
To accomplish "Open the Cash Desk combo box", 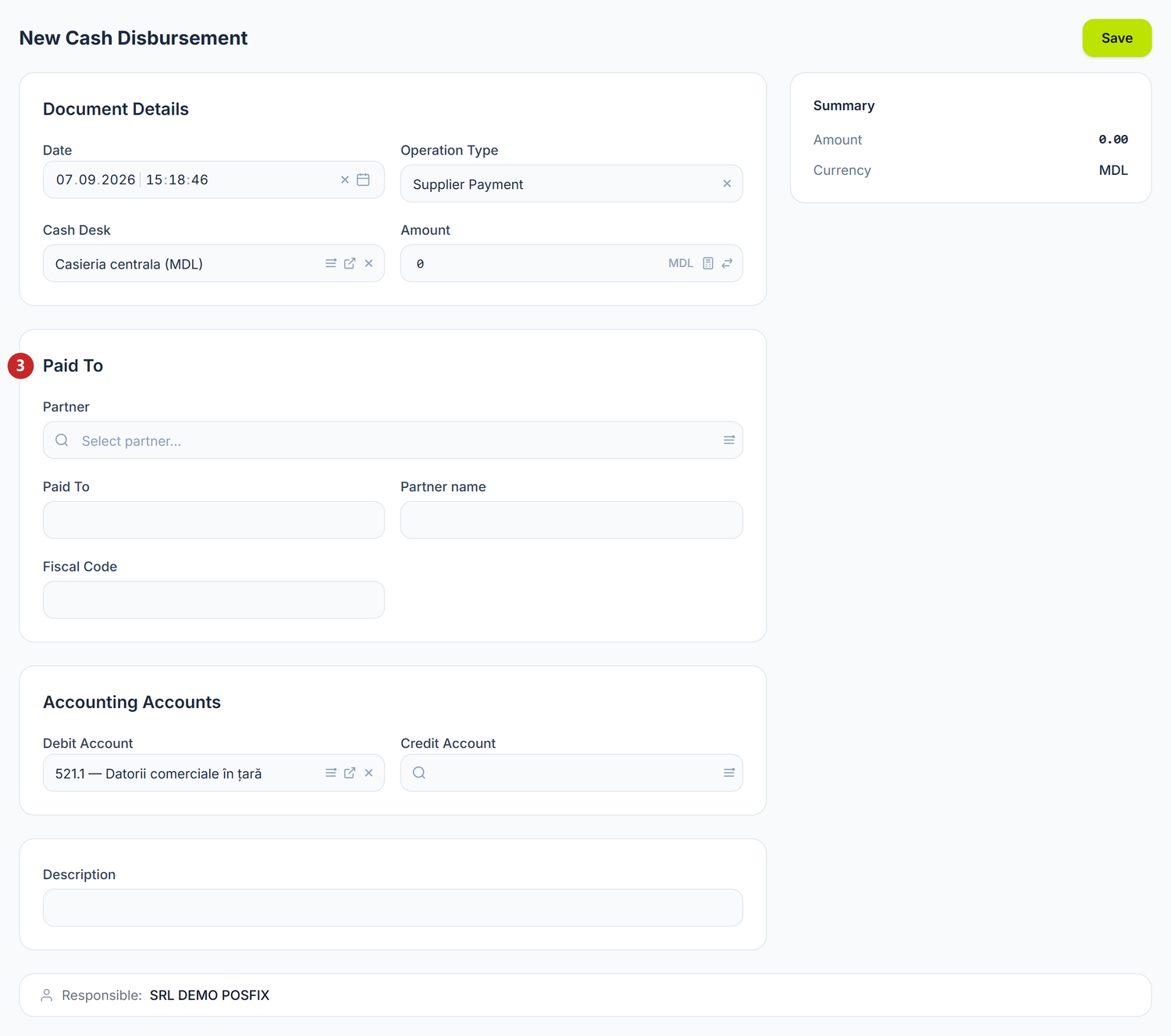I will [214, 264].
